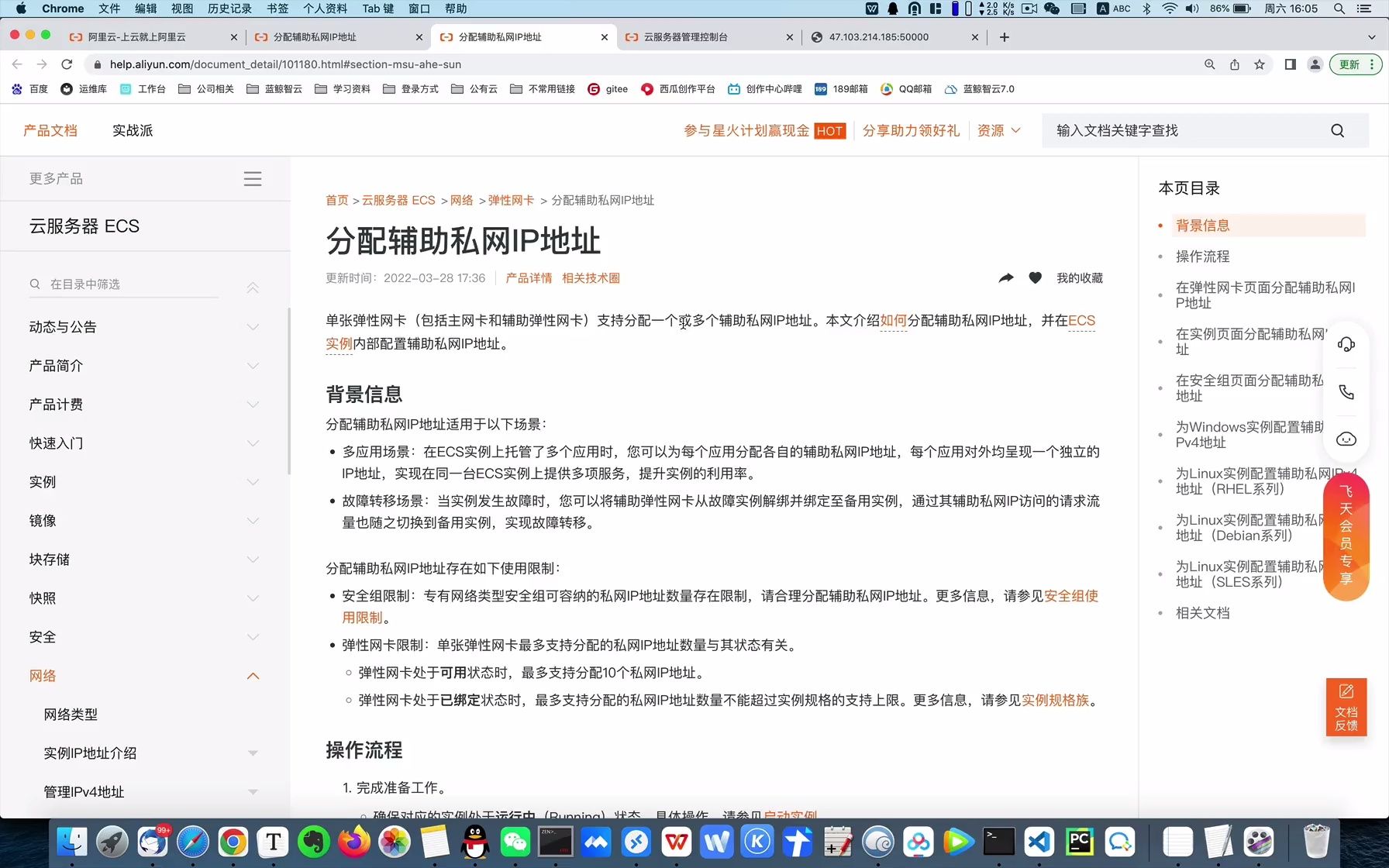This screenshot has height=868, width=1389.
Task: Click the address bar URL
Action: pos(285,64)
